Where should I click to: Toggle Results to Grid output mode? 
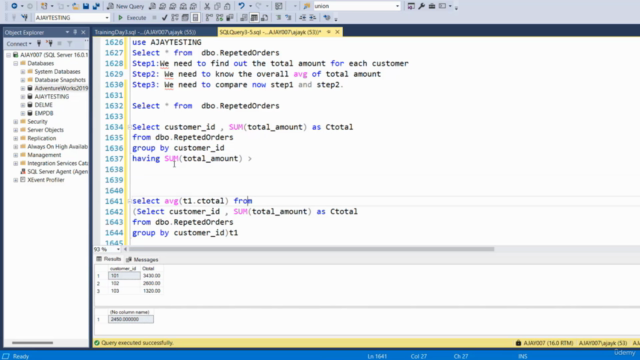[x=254, y=18]
